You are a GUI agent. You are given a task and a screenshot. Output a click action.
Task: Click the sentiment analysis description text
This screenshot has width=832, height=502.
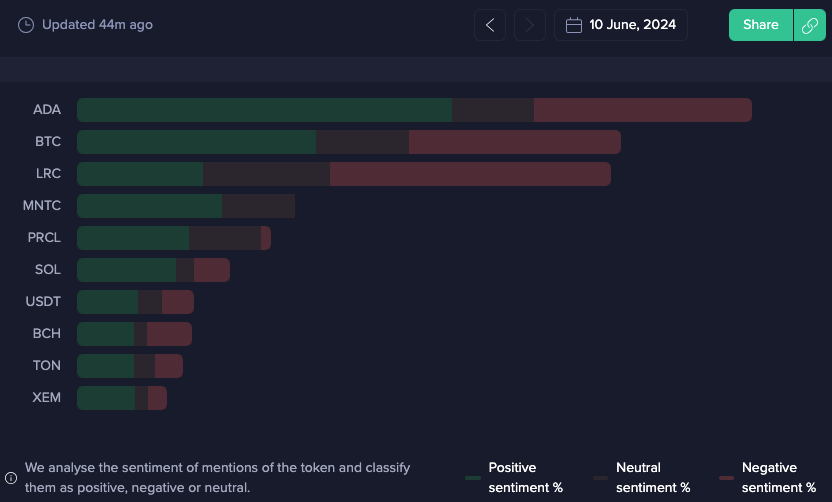coord(218,478)
